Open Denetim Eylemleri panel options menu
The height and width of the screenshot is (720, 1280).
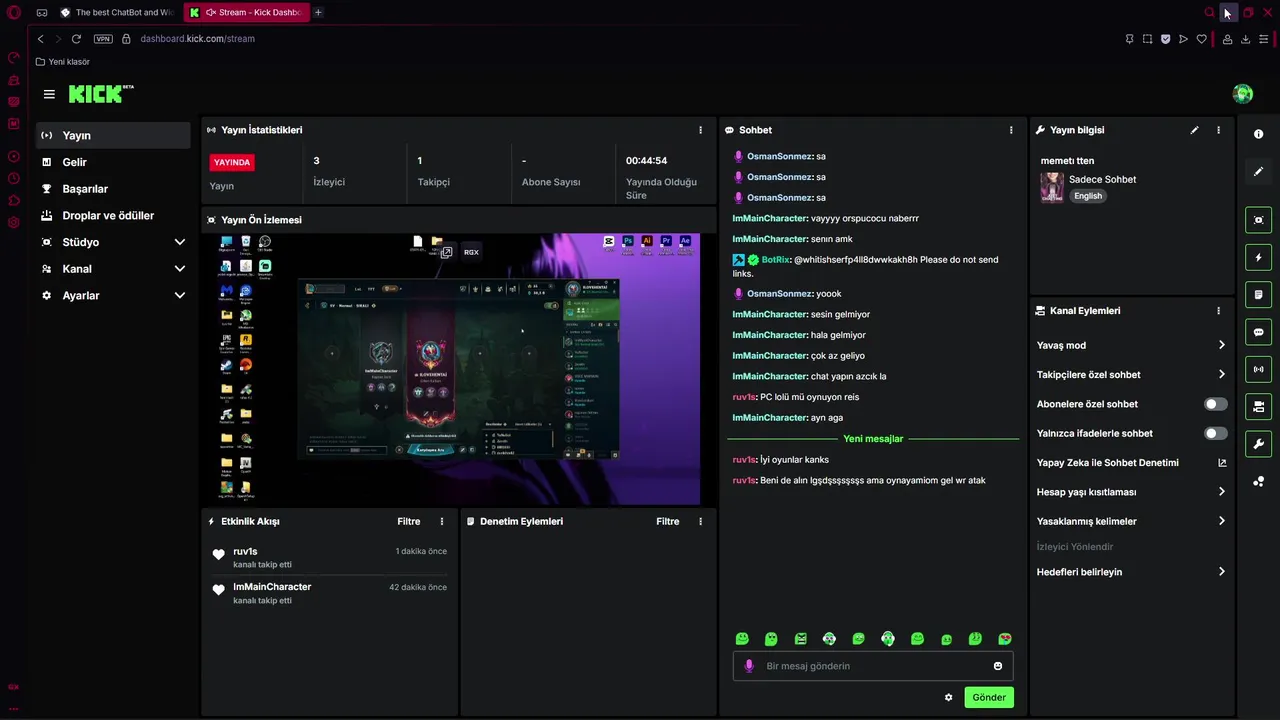tap(700, 521)
